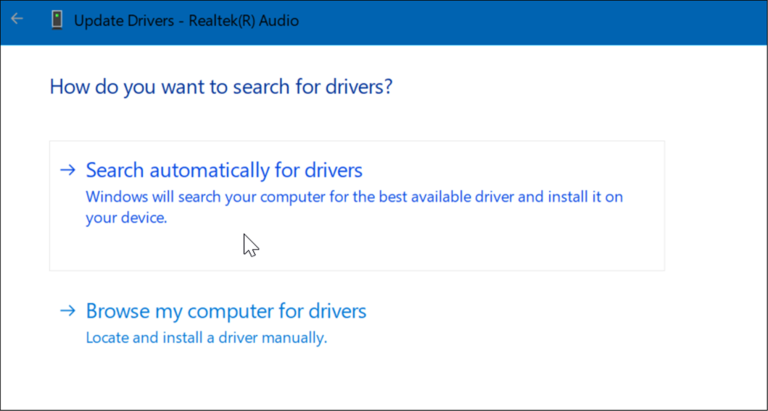The image size is (768, 411).
Task: Click the 'your device.' description line
Action: [x=126, y=218]
